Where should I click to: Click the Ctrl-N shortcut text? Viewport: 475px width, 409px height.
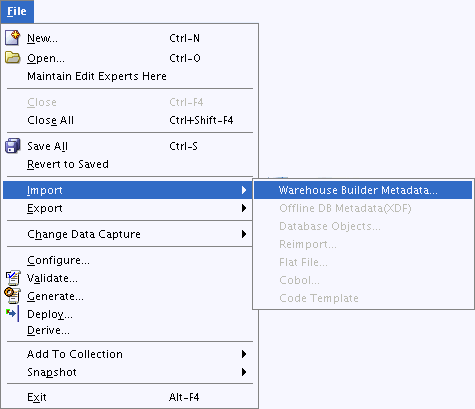click(184, 38)
